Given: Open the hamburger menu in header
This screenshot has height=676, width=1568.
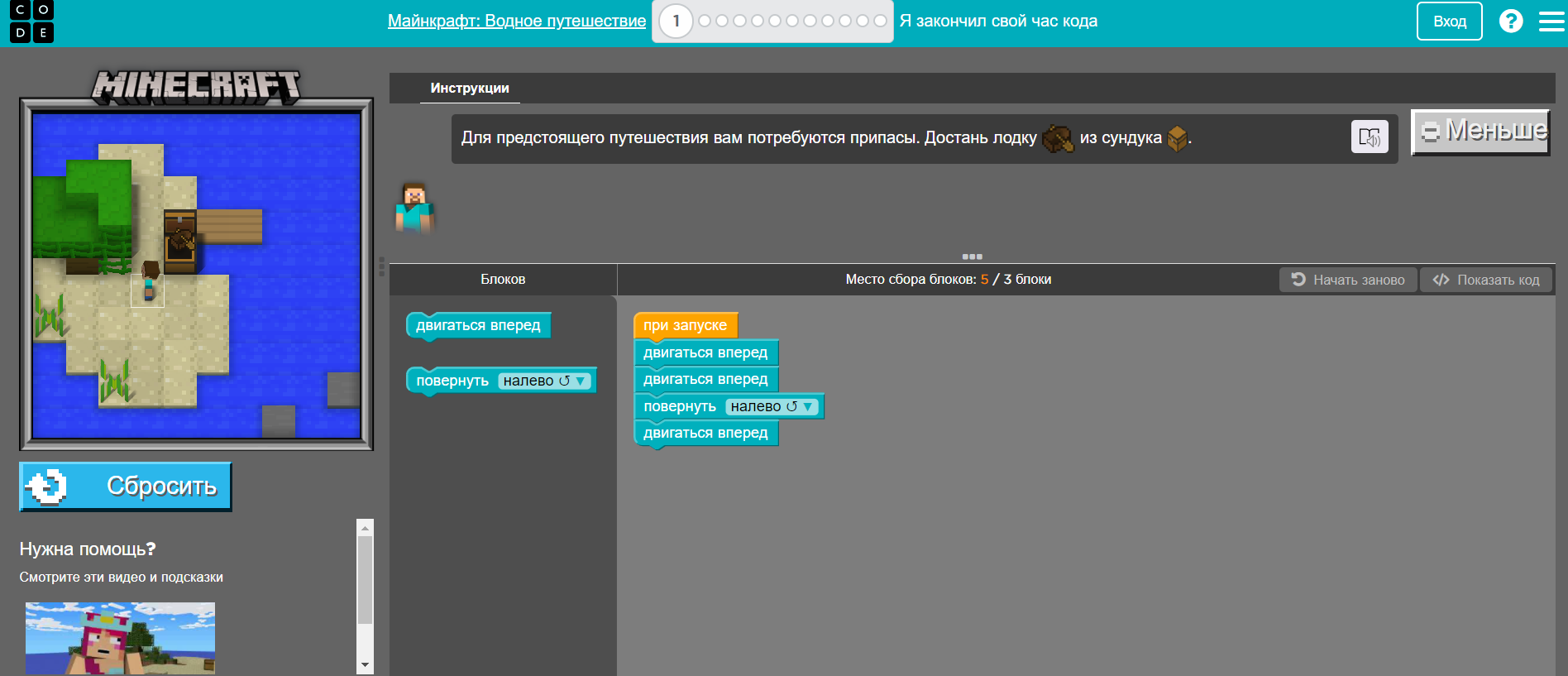Looking at the screenshot, I should pos(1551,22).
